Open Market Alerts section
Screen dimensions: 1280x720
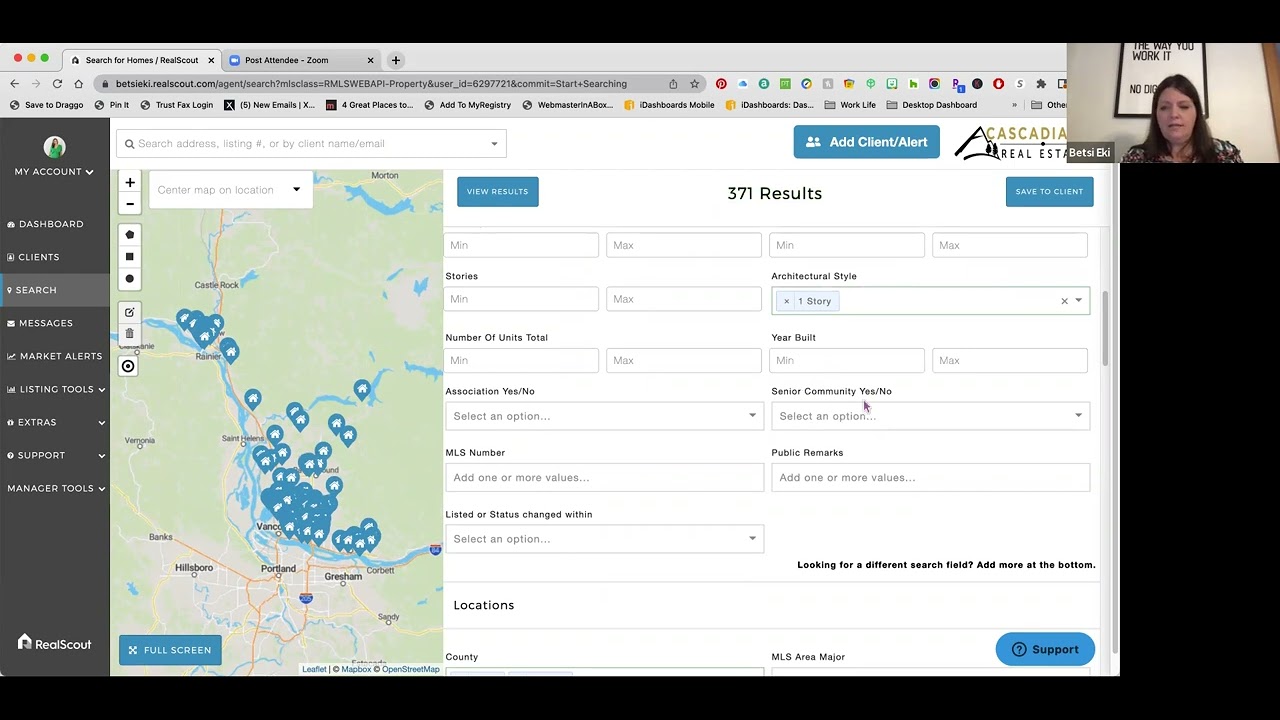point(55,356)
